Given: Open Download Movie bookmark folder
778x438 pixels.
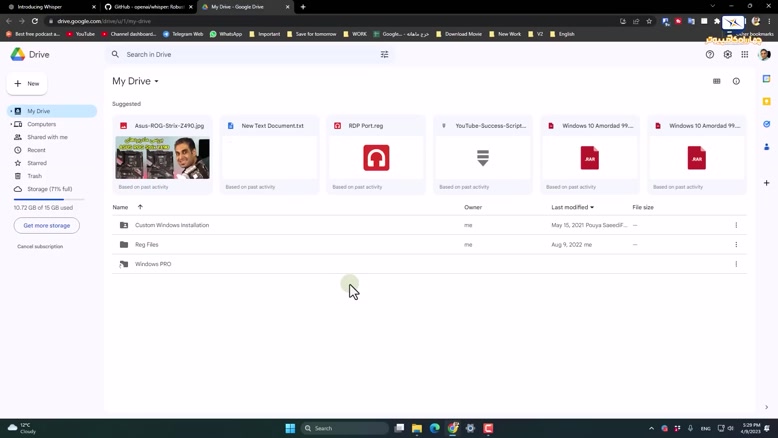Looking at the screenshot, I should point(458,34).
